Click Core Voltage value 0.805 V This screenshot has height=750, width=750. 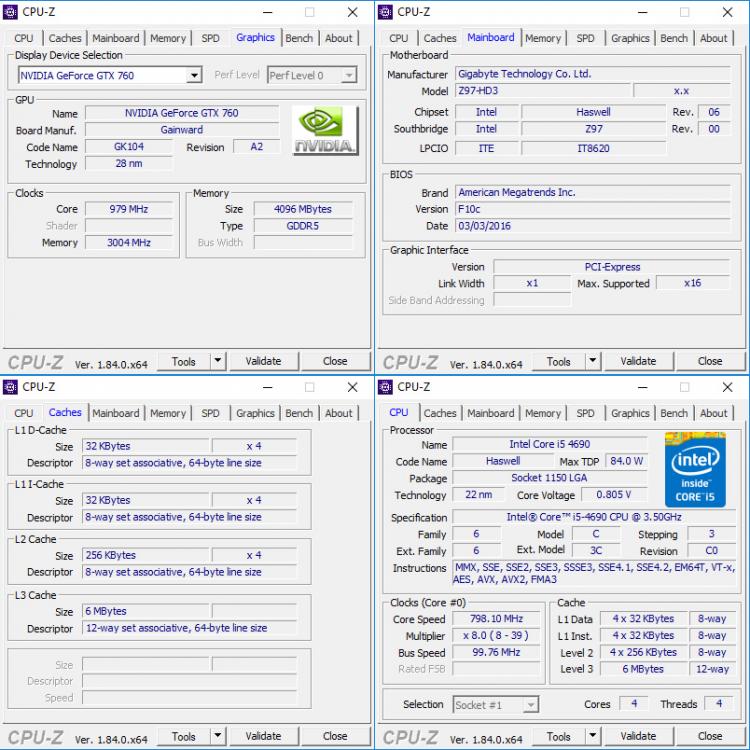[x=614, y=494]
